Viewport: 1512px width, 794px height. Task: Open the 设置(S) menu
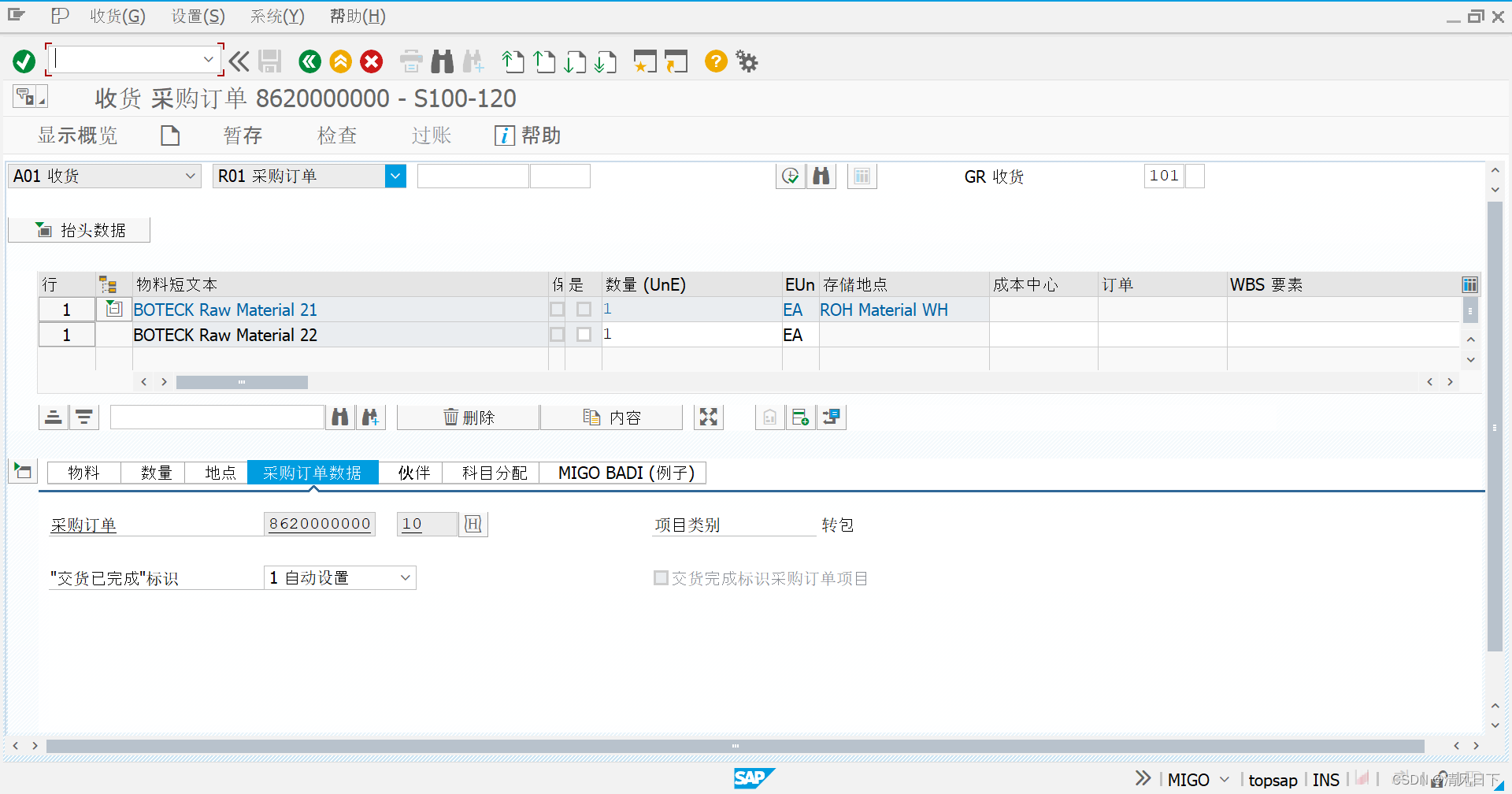tap(198, 16)
